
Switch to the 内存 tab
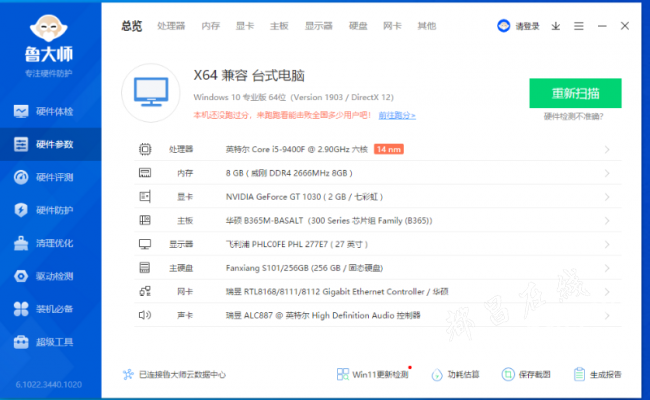211,26
